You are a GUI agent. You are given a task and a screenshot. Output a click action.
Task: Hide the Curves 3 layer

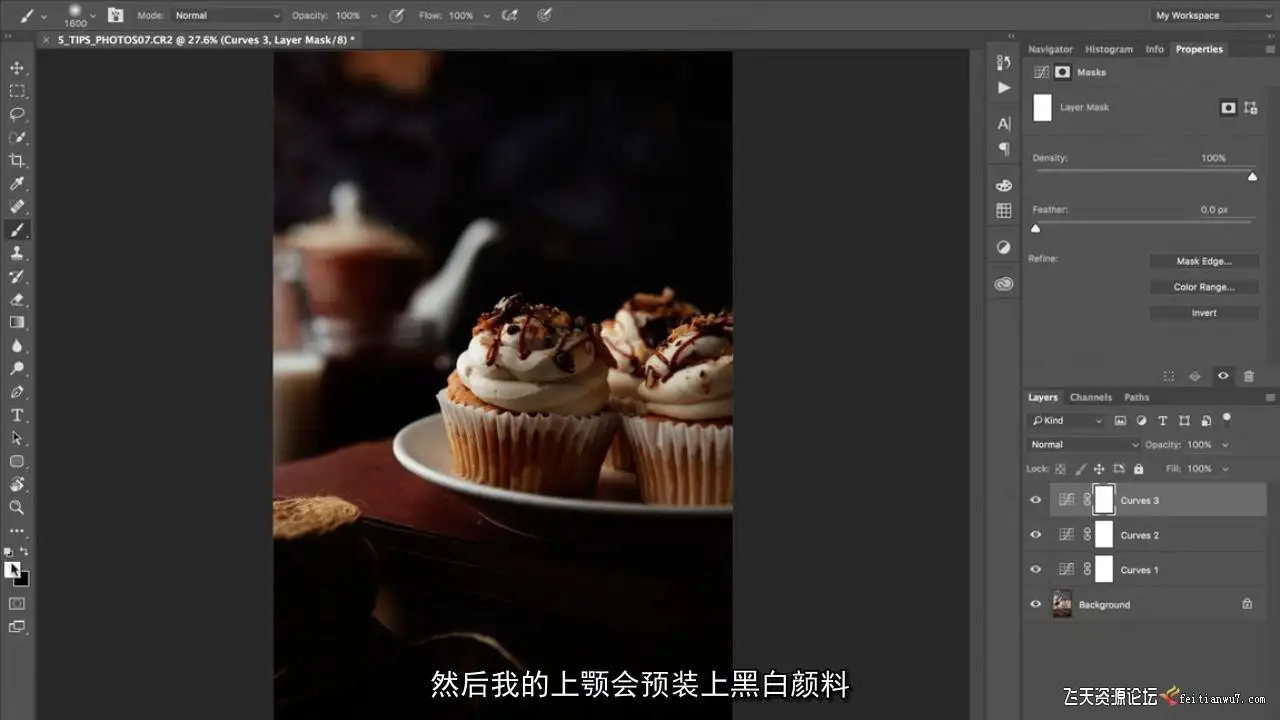pos(1036,500)
